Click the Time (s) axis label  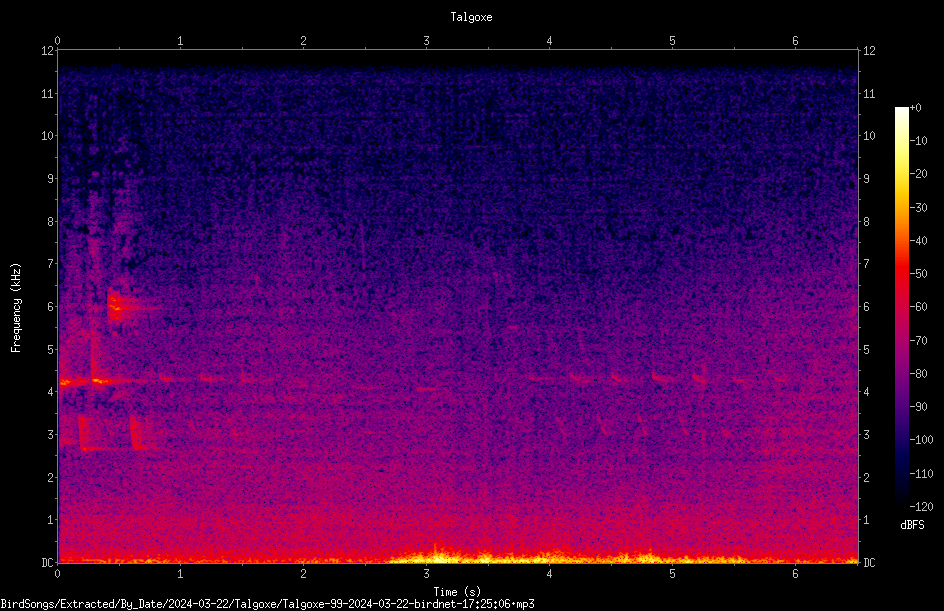click(457, 592)
